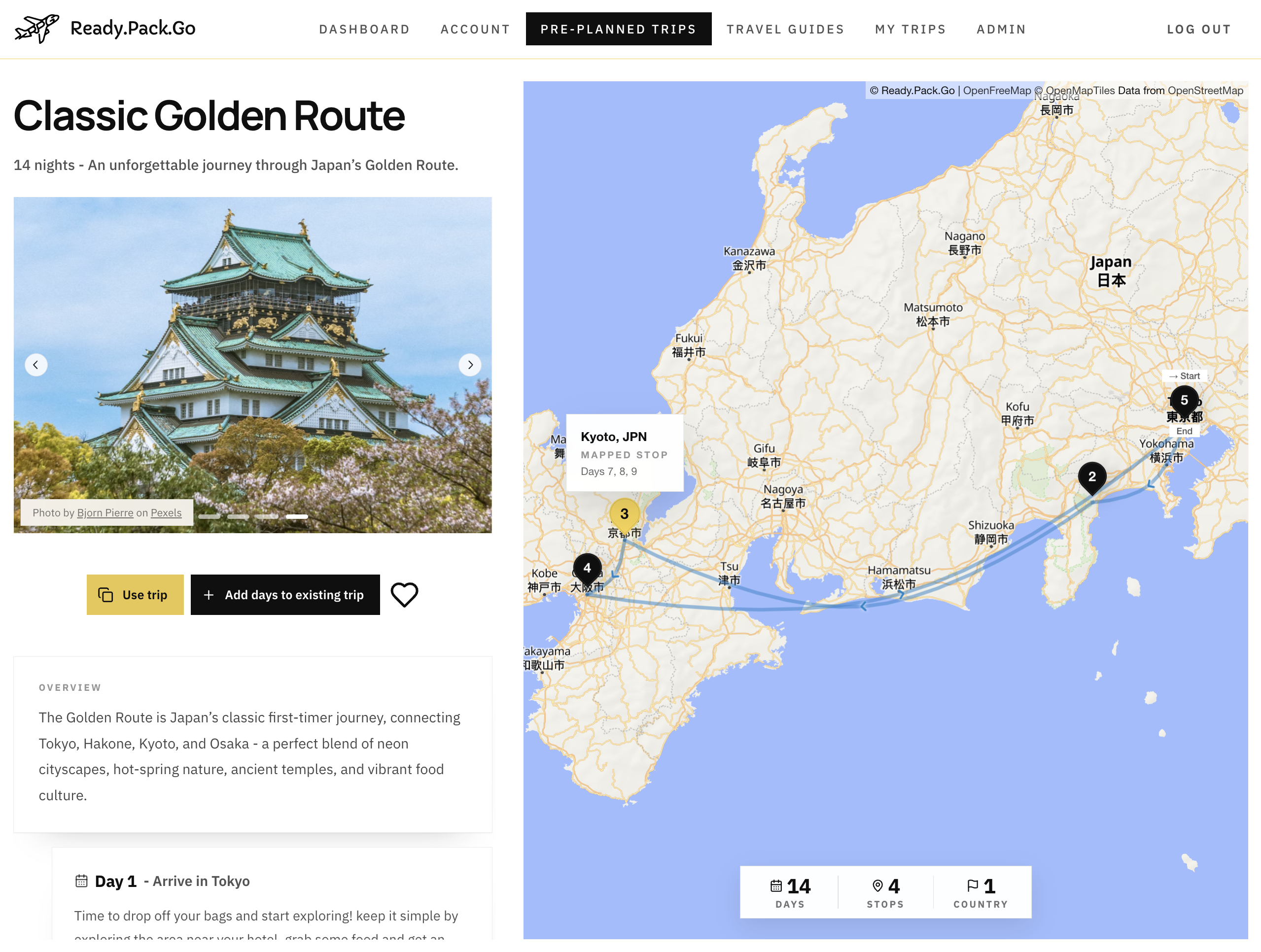
Task: Click the 14 nights trip subtitle text
Action: coord(236,165)
